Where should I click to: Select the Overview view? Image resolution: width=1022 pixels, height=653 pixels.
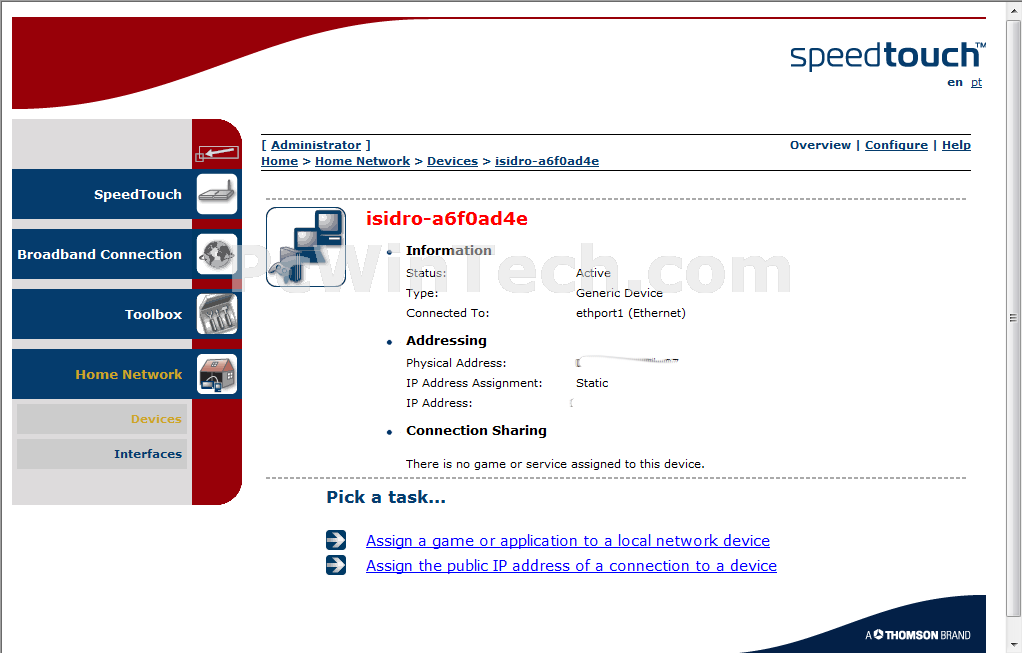[820, 145]
